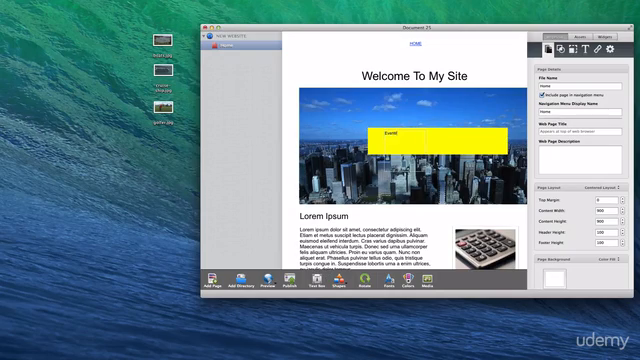Click the Web Page Description text area
The height and width of the screenshot is (360, 640).
(580, 160)
